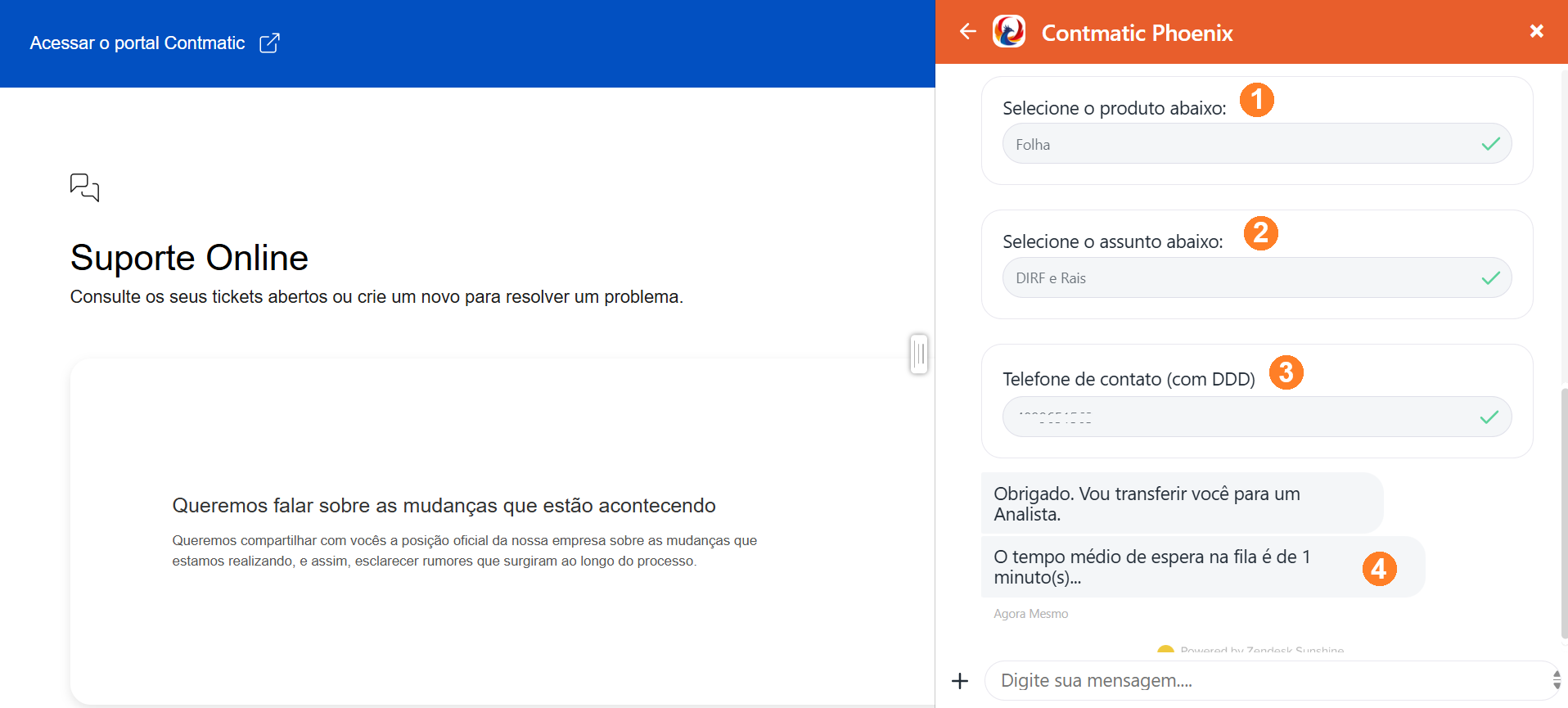This screenshot has width=1568, height=708.
Task: Click the green checkmark in telephone field
Action: coord(1489,417)
